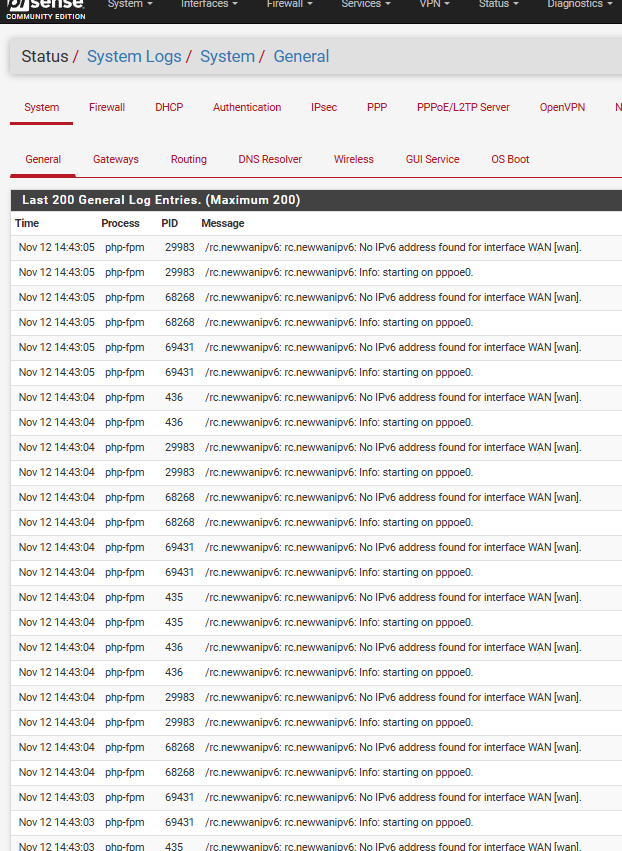
Task: Select the IPsec log tab
Action: coord(324,107)
